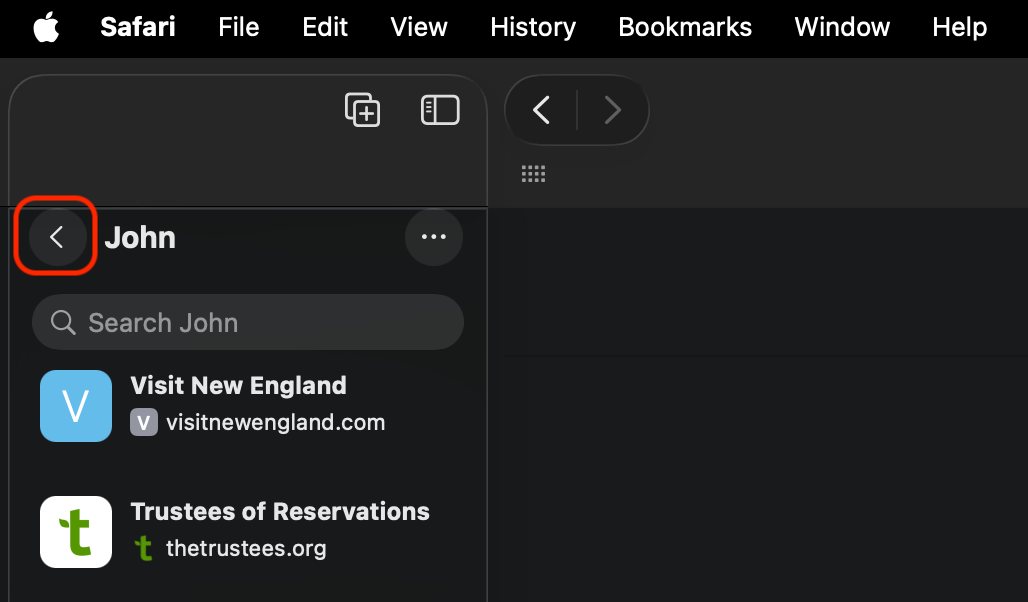Click the thetrustees.org URL text

coord(246,548)
